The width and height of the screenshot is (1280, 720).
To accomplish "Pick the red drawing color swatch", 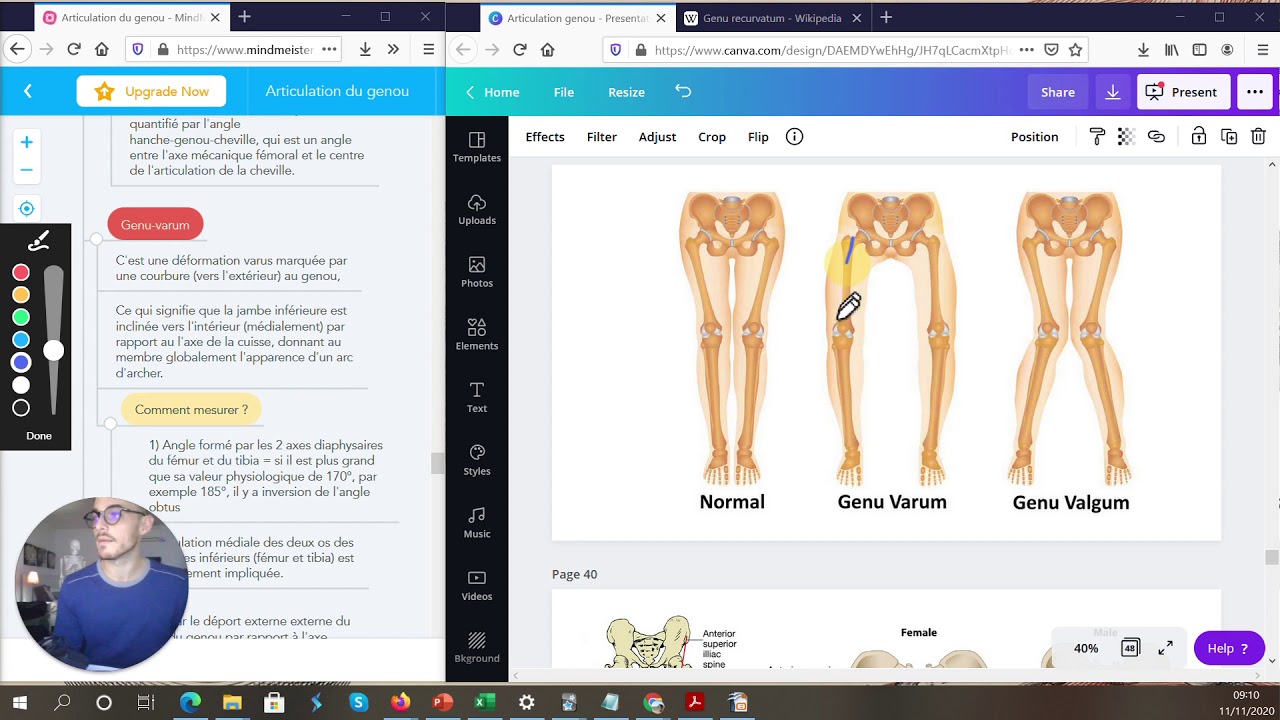I will tap(21, 272).
